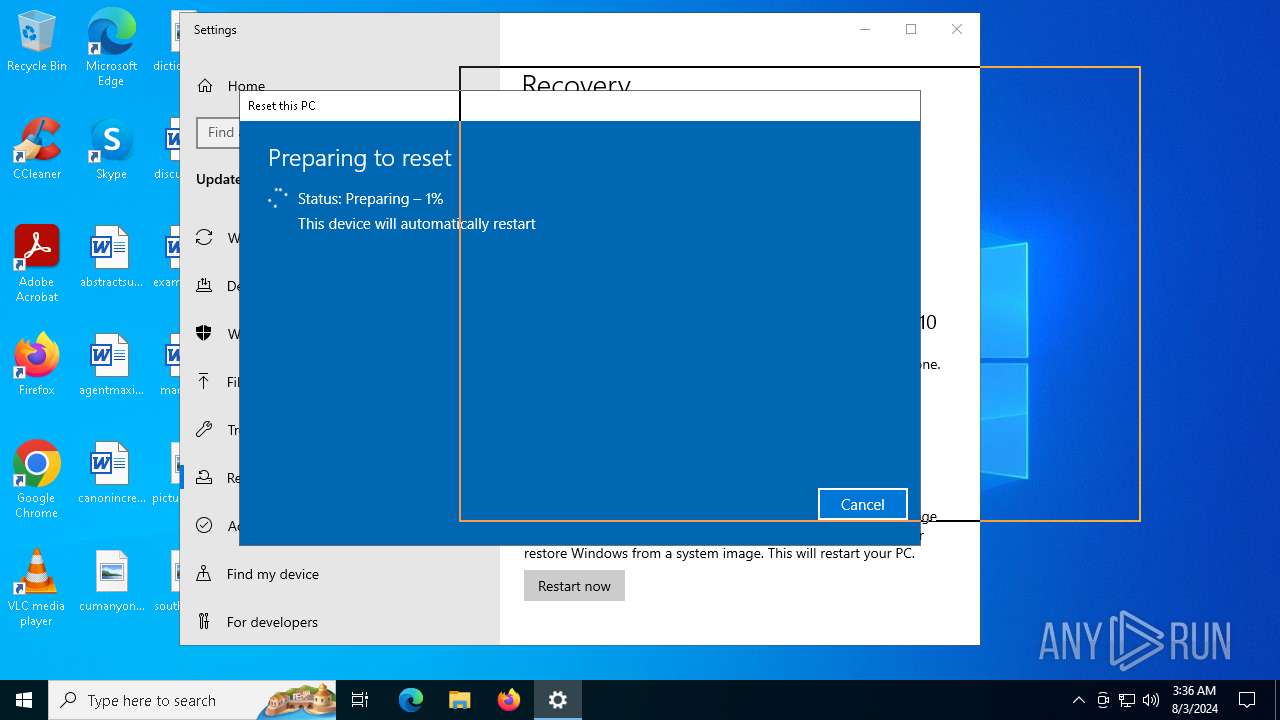
Task: Click the For developers tools icon
Action: 204,622
